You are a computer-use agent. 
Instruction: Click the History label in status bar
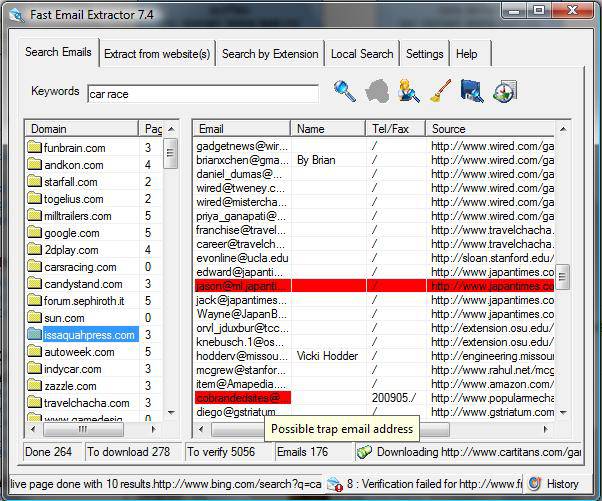pyautogui.click(x=562, y=484)
